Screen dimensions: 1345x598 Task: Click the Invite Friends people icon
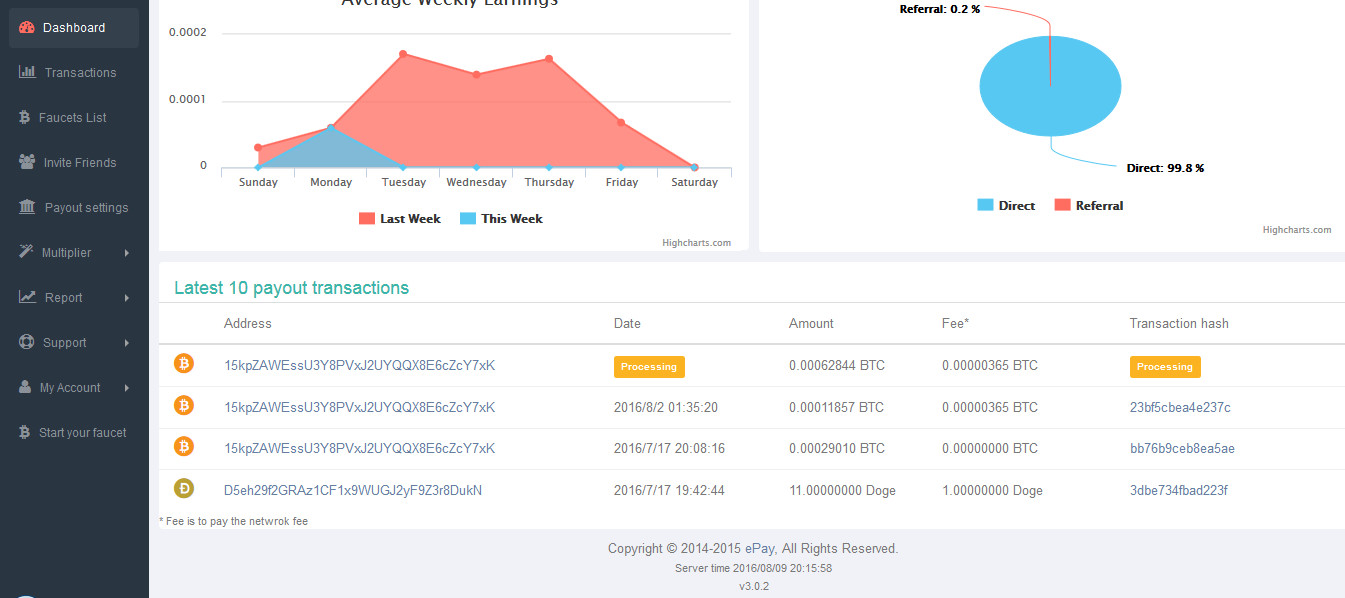(x=27, y=162)
